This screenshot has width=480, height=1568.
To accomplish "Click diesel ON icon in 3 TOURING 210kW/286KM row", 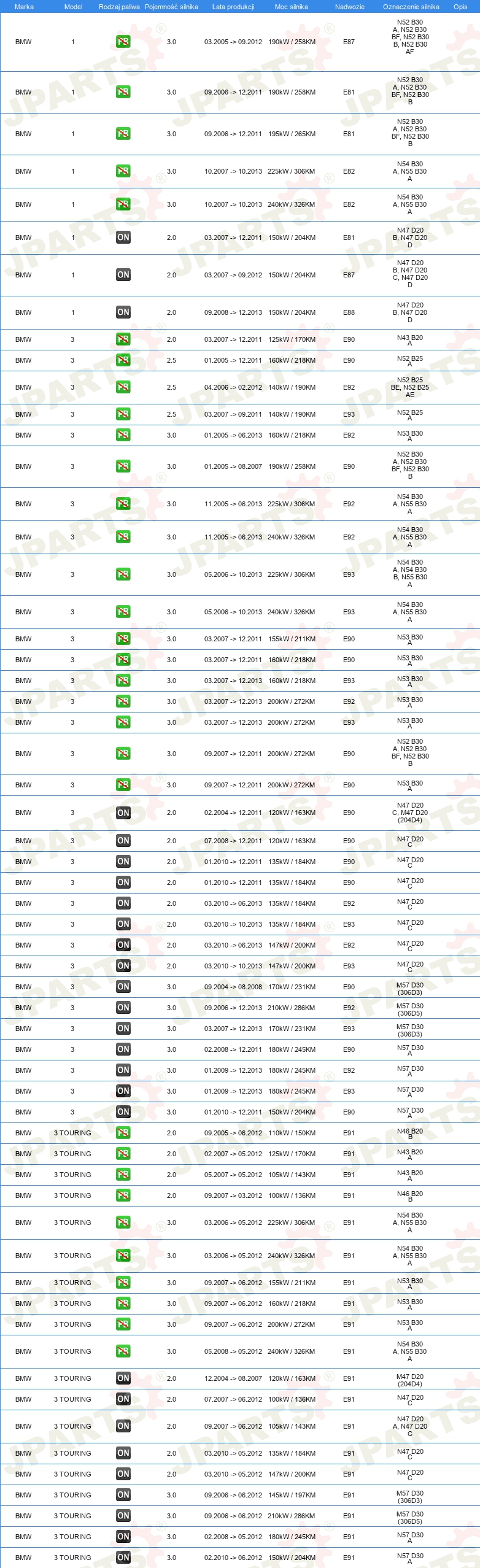I will (x=123, y=1516).
